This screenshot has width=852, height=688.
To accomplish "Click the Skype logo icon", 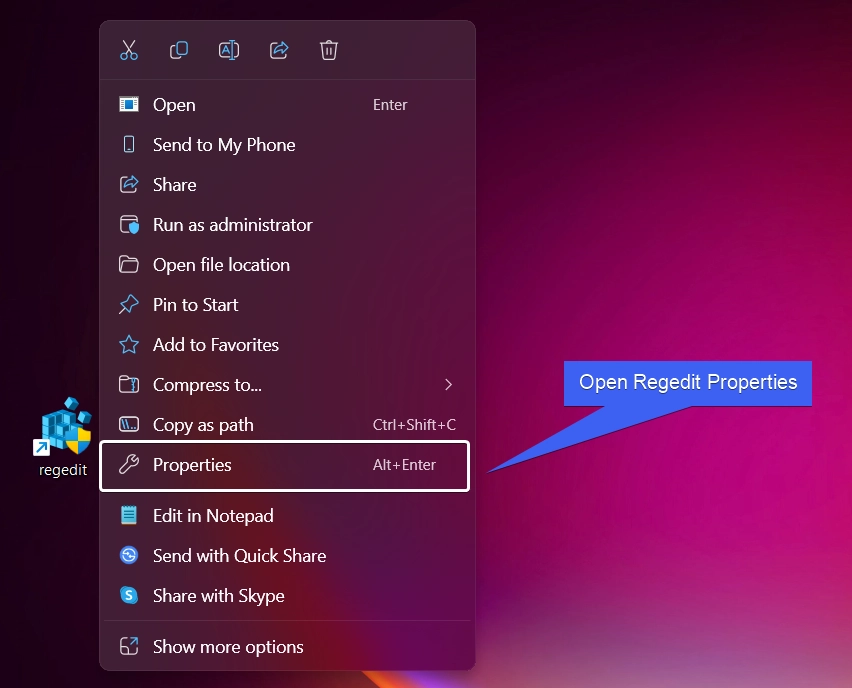I will (x=129, y=596).
